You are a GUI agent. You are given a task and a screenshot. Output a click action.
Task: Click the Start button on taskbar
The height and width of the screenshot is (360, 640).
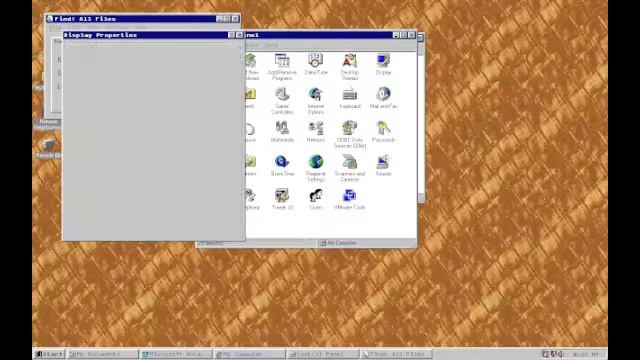click(49, 354)
